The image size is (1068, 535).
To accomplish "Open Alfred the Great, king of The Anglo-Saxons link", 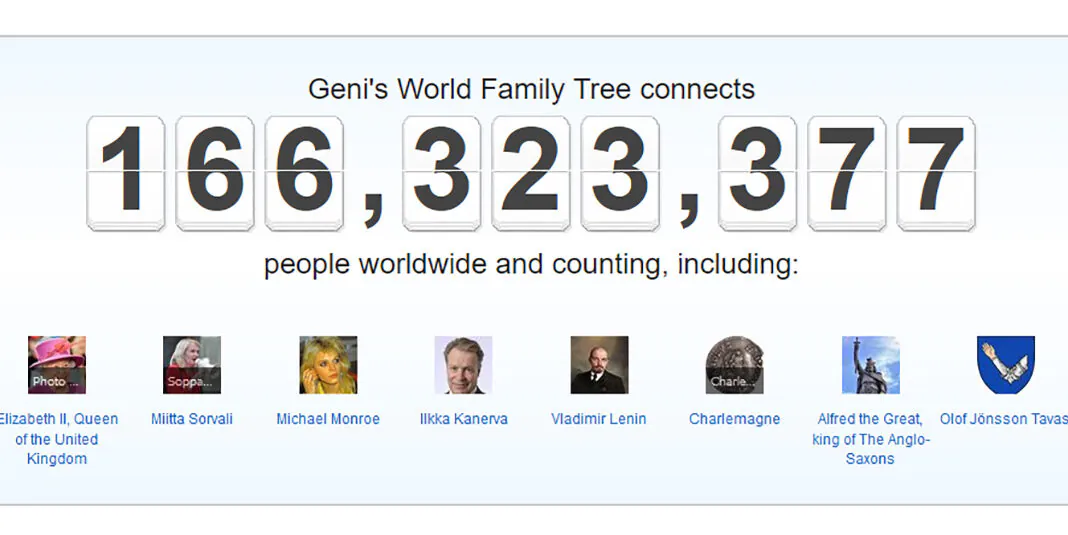I will [x=870, y=439].
